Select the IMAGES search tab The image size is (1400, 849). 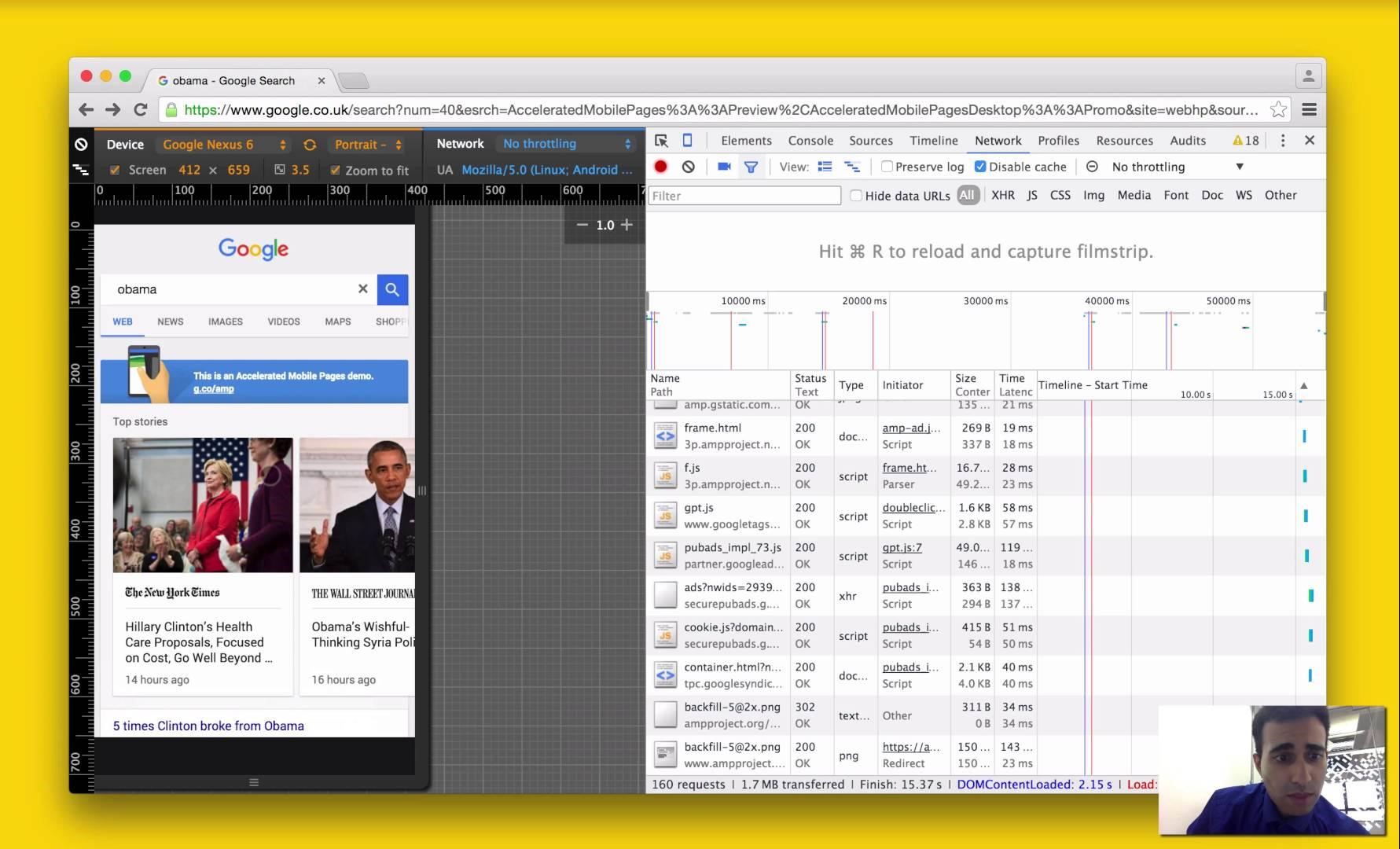(226, 322)
